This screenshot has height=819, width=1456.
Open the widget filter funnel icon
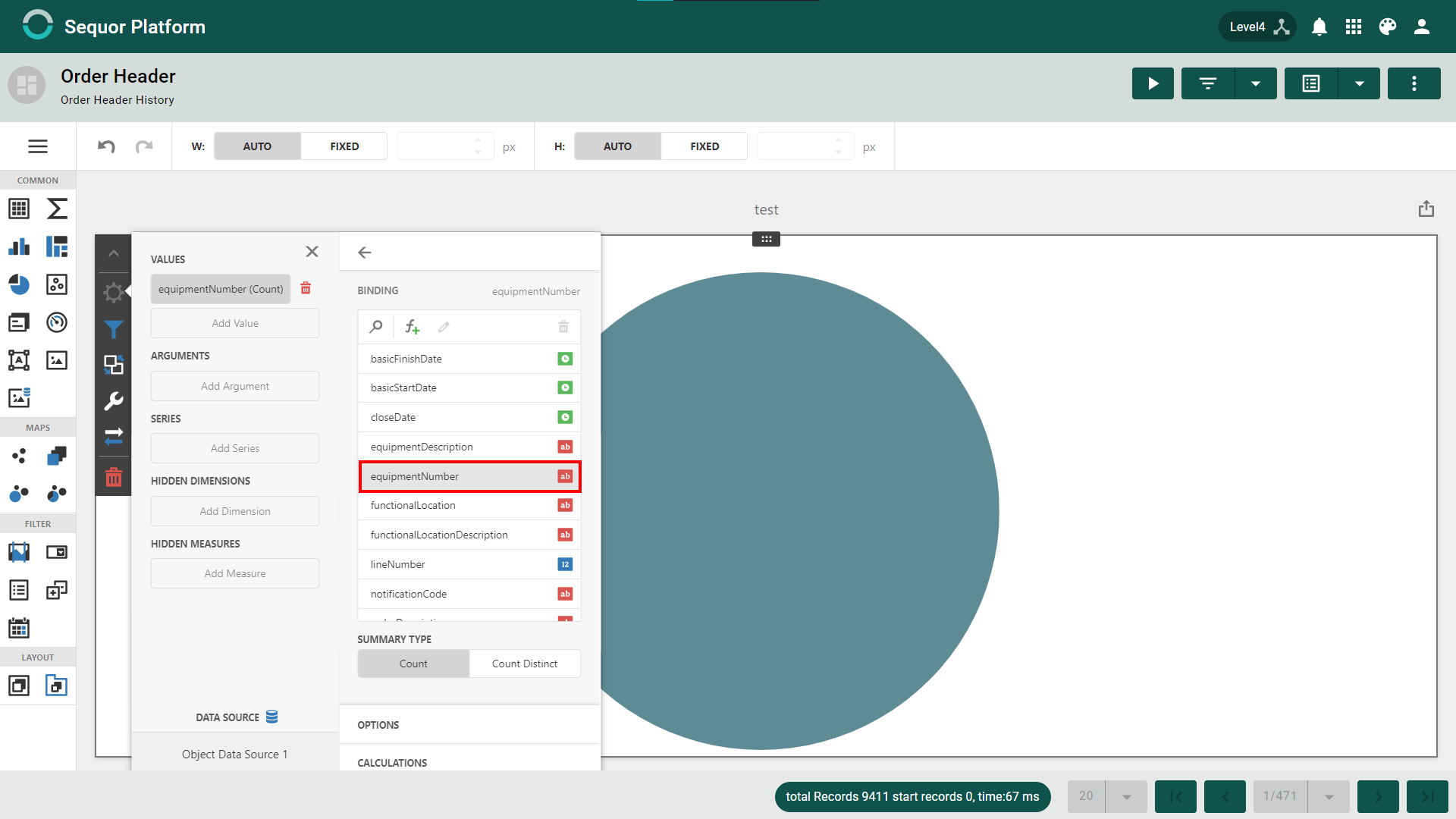[x=114, y=329]
